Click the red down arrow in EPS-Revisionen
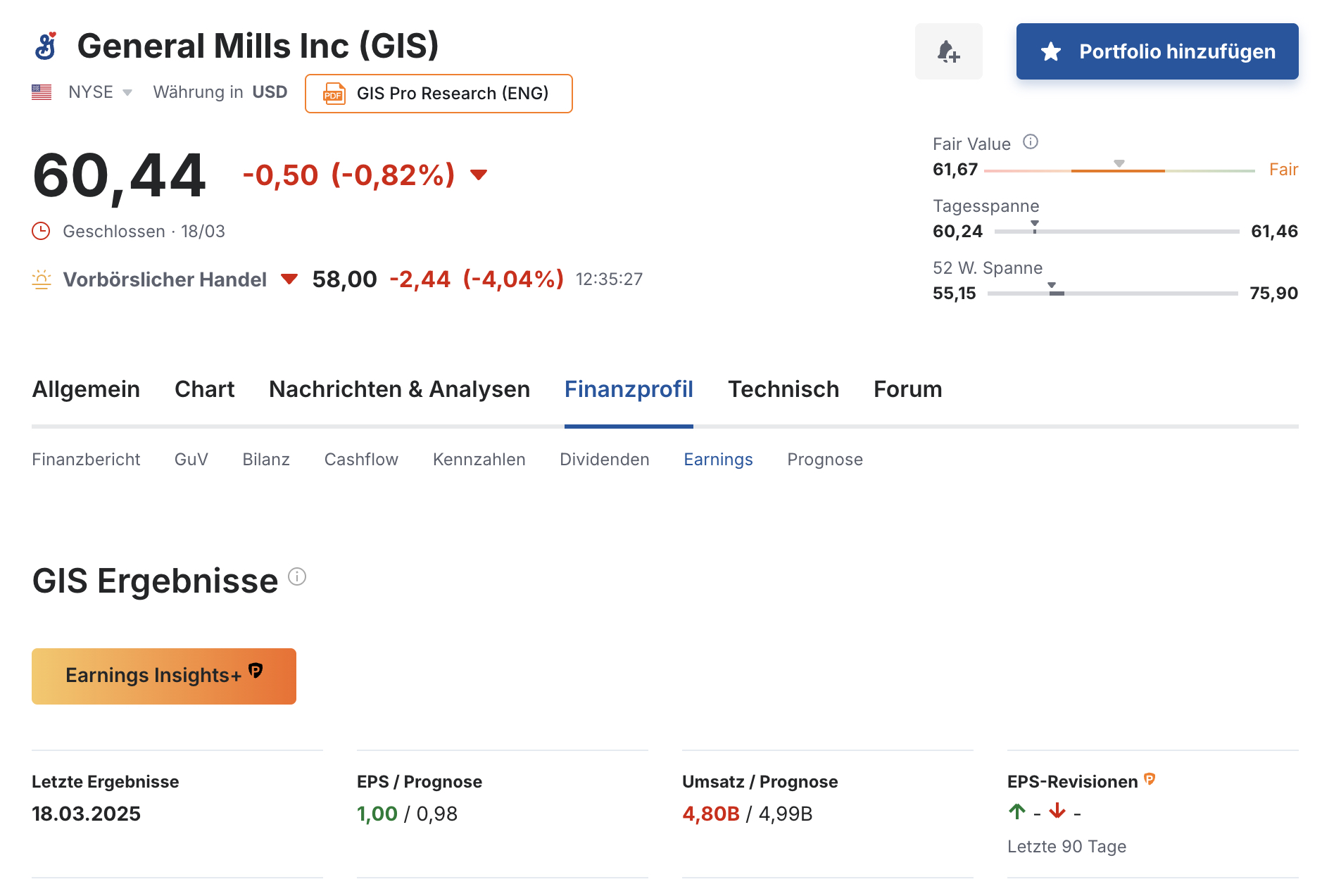Viewport: 1341px width, 896px height. coord(1057,812)
